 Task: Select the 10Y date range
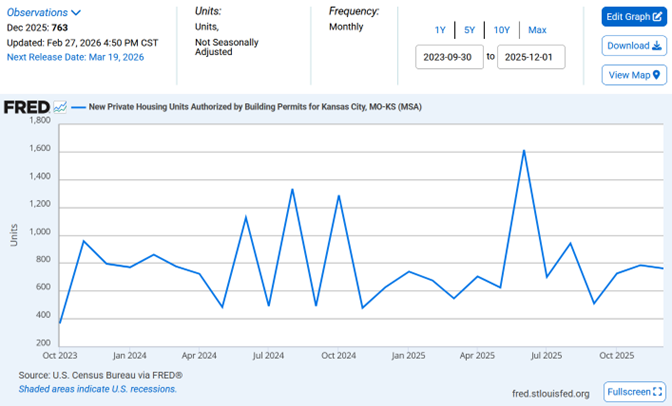tap(501, 30)
